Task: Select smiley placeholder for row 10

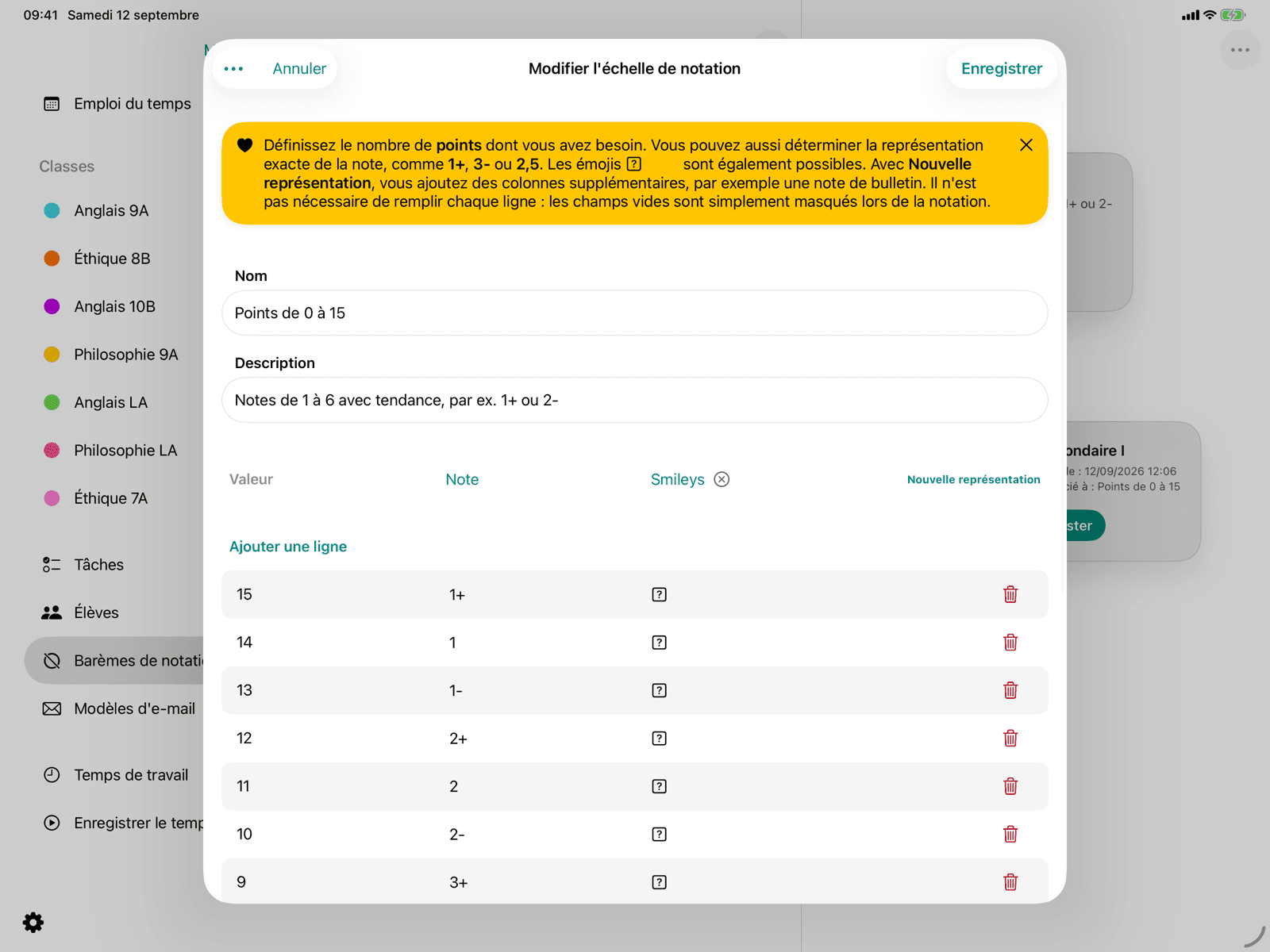Action: 659,835
